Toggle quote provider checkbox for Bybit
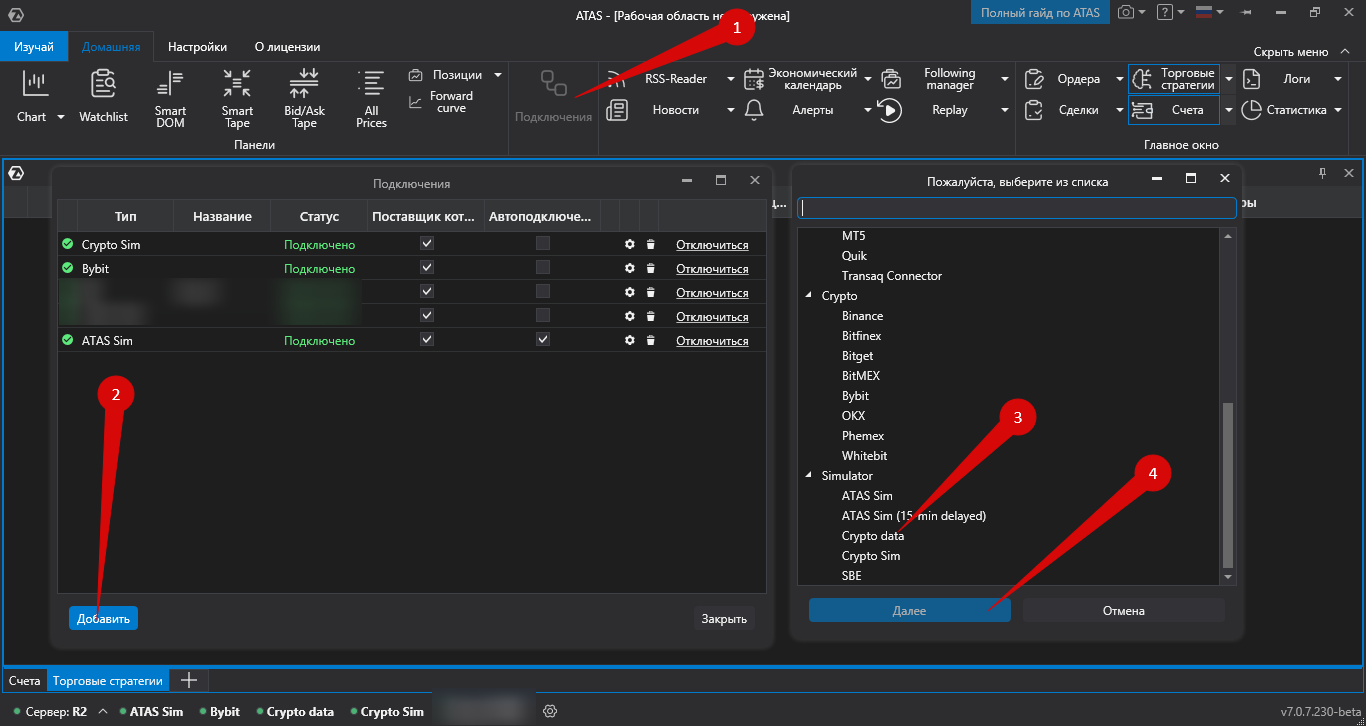The height and width of the screenshot is (726, 1366). pyautogui.click(x=427, y=267)
